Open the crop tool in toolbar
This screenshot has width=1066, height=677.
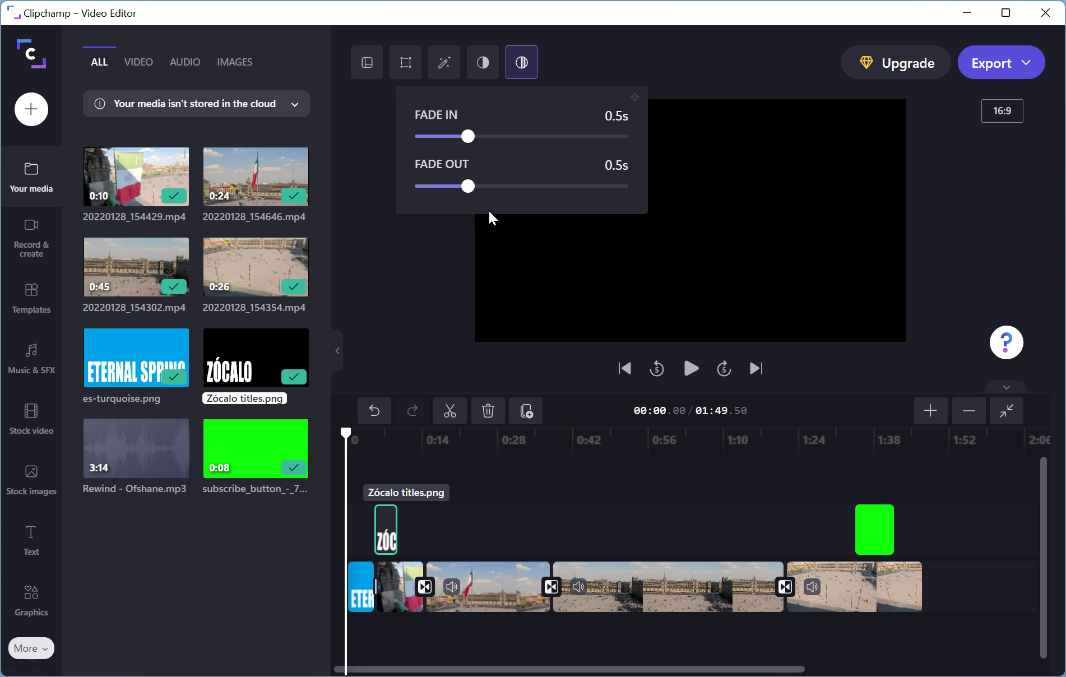coord(406,63)
